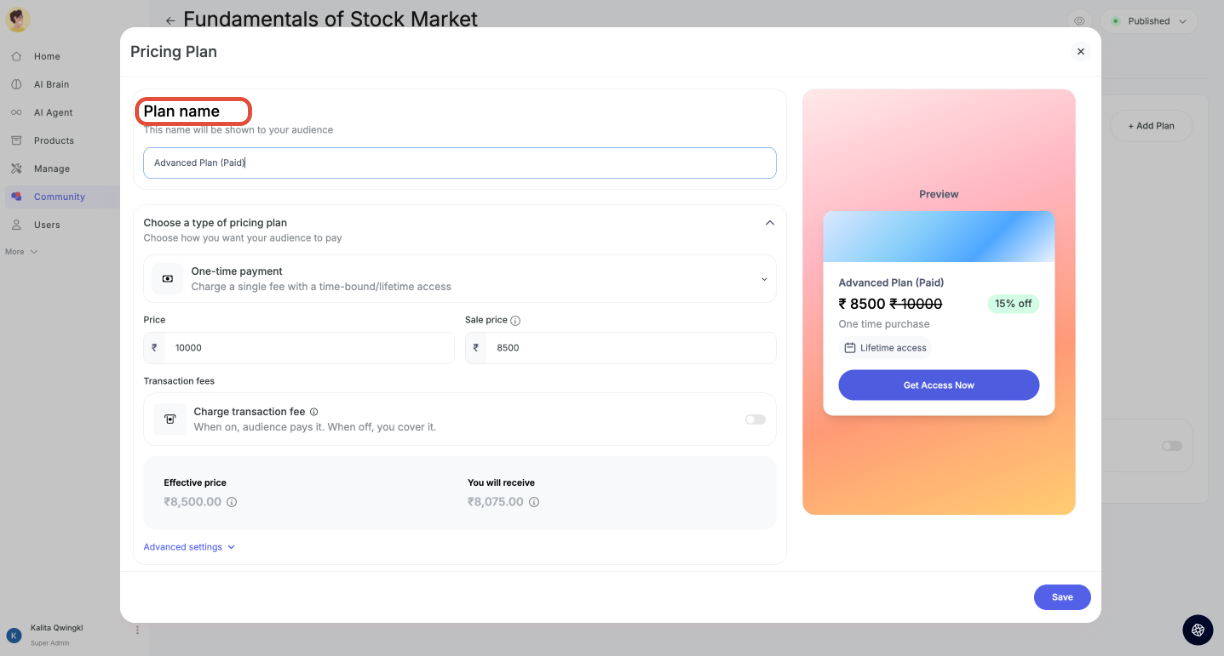Save the pricing plan
Image resolution: width=1224 pixels, height=656 pixels.
point(1062,597)
